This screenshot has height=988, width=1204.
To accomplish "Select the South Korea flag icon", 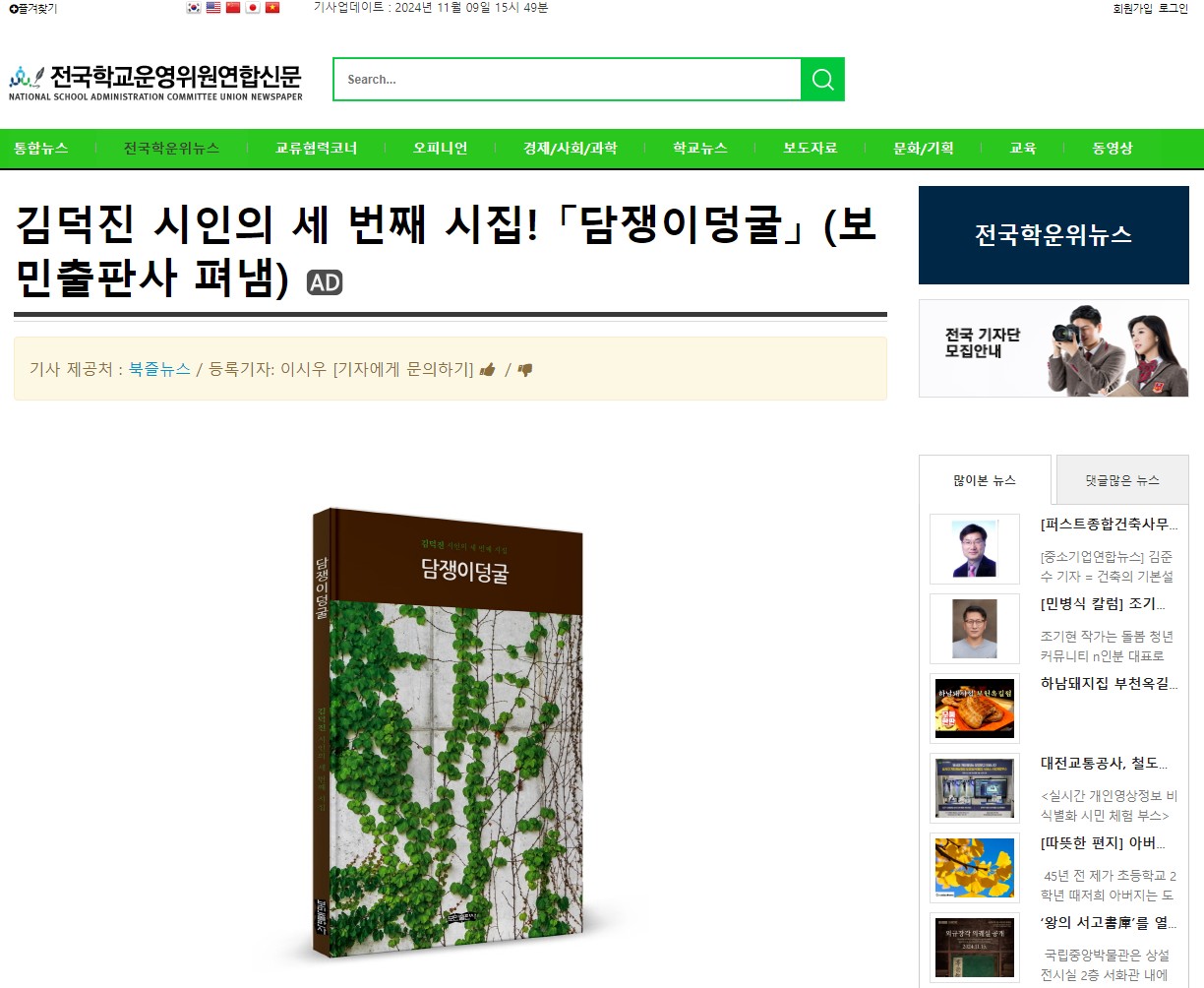I will [x=194, y=8].
